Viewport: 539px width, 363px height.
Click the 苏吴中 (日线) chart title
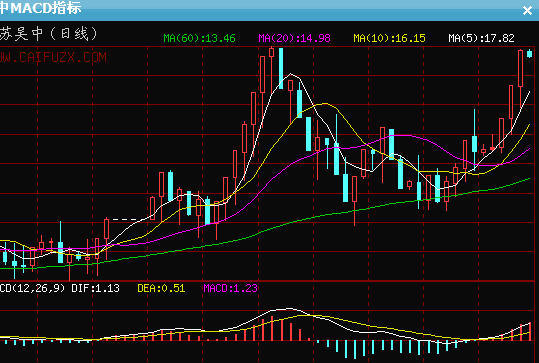tap(49, 34)
